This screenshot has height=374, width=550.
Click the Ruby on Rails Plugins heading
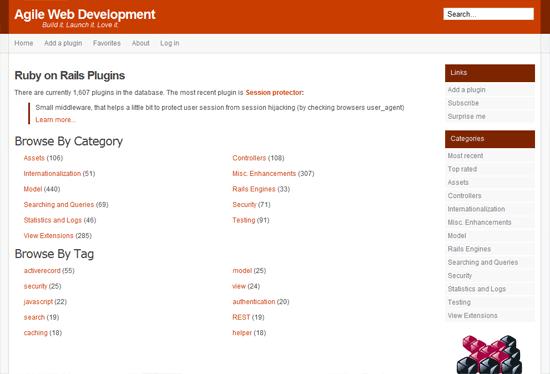click(70, 75)
